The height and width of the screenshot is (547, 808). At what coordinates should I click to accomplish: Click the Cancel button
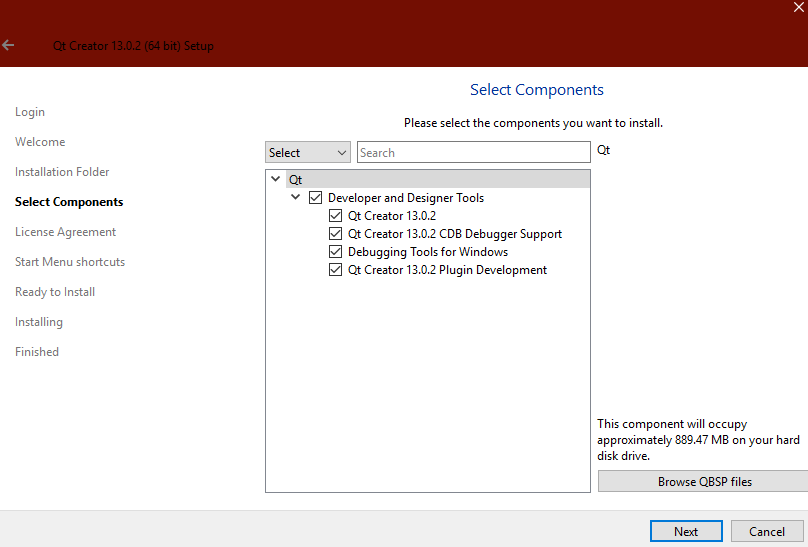(767, 531)
